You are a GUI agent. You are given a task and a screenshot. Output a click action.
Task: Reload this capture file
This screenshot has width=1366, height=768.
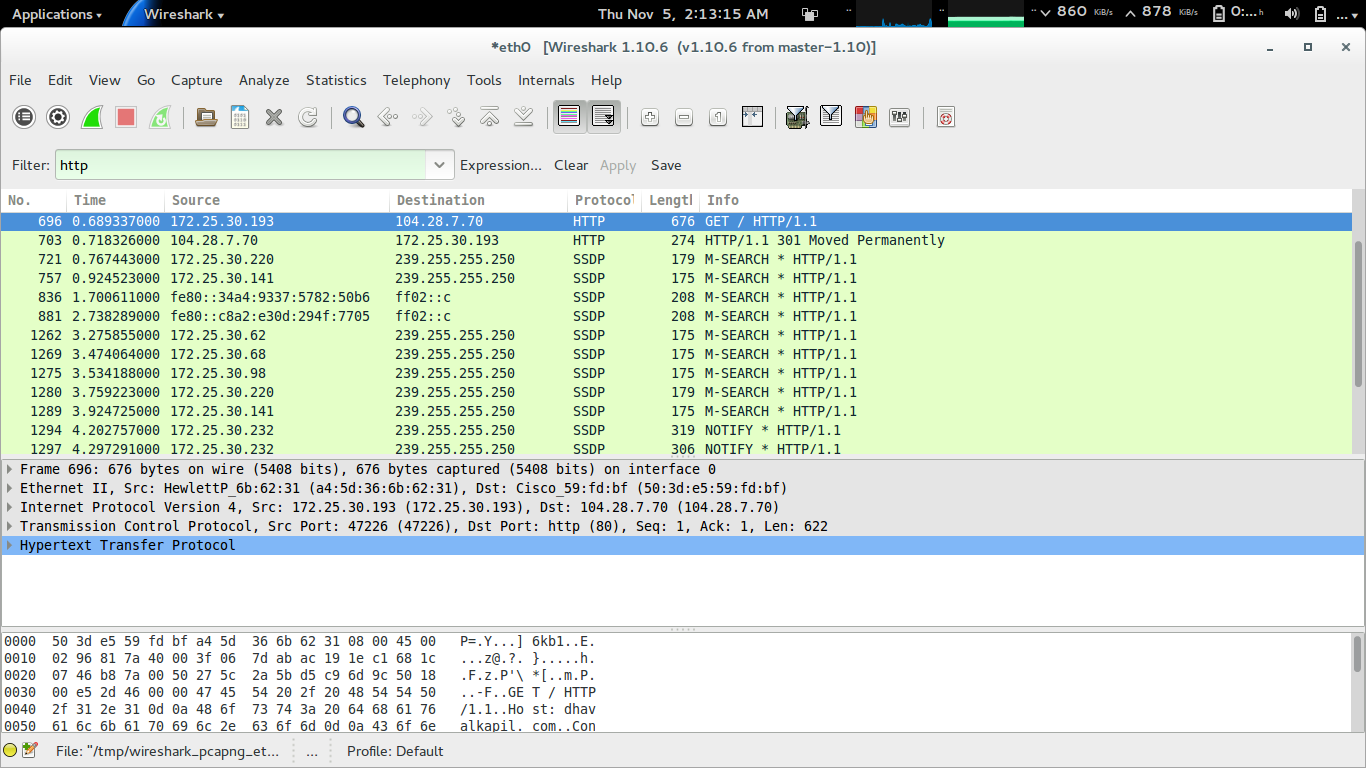point(308,117)
